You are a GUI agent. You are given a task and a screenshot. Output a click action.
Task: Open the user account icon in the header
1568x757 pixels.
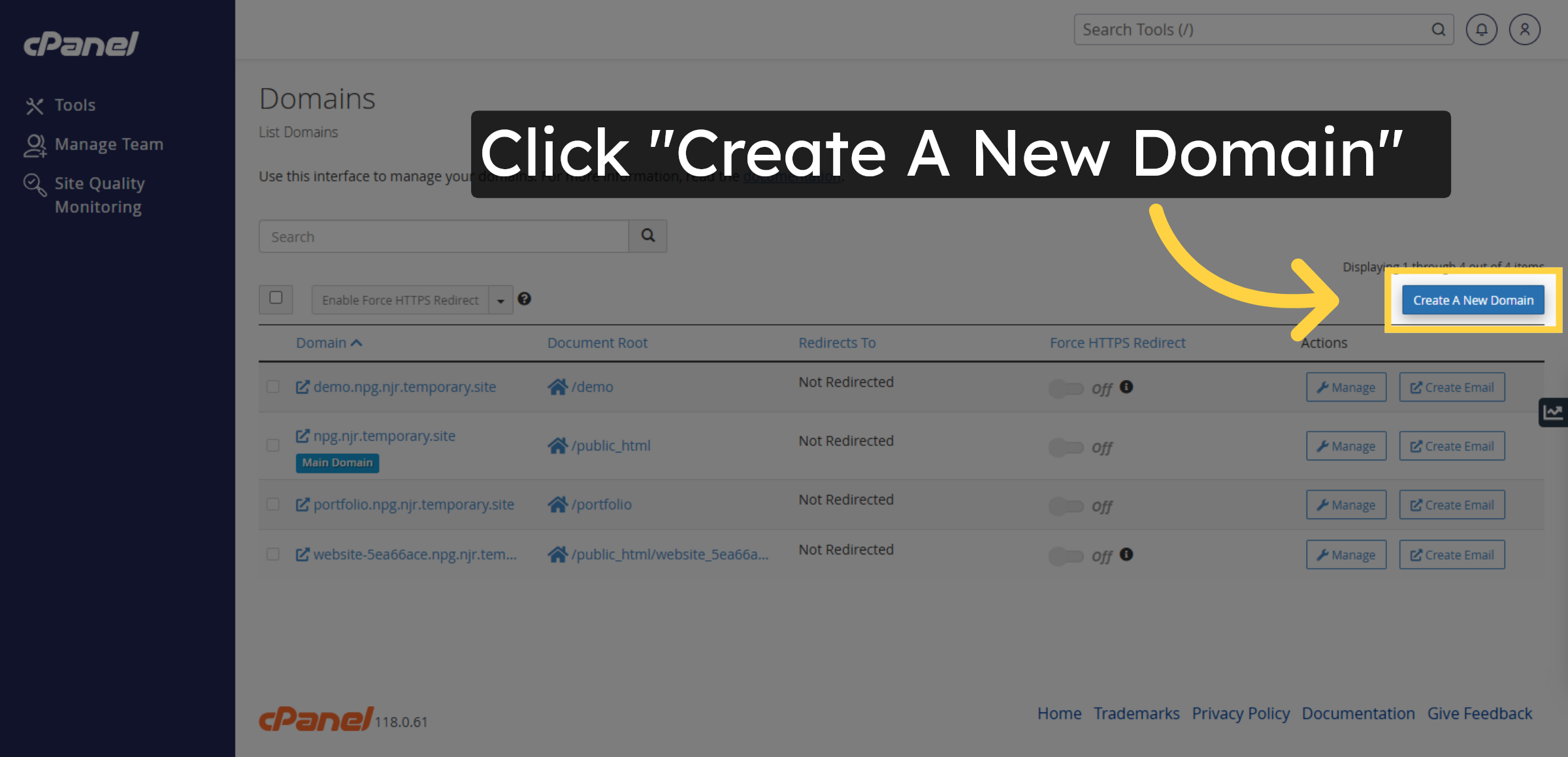coord(1524,29)
